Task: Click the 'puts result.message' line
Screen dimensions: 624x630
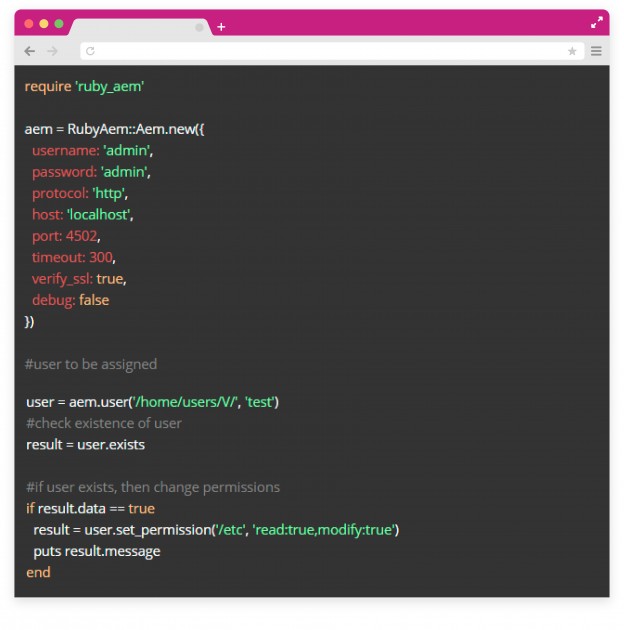Action: 97,551
